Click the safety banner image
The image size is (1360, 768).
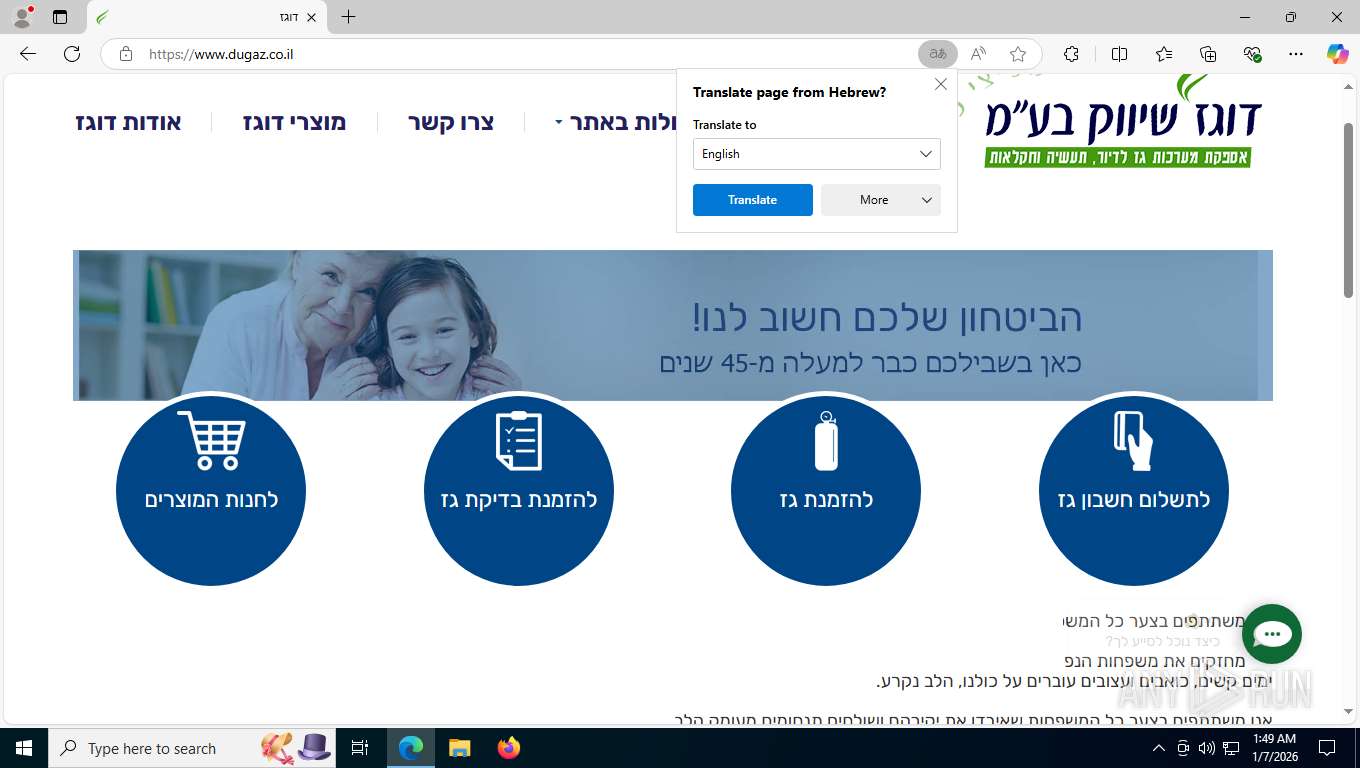point(673,325)
